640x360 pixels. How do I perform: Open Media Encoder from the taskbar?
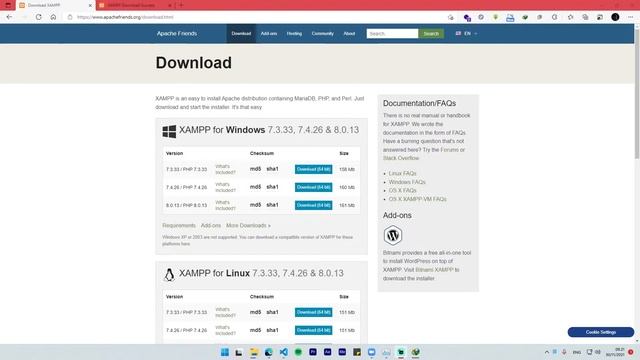[x=342, y=352]
